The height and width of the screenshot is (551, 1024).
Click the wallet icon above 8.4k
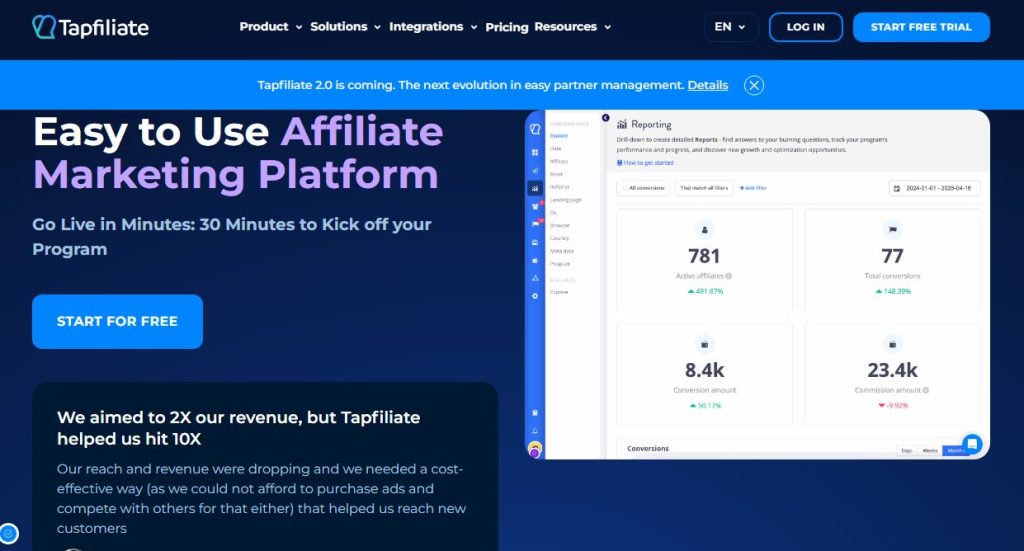(x=704, y=344)
